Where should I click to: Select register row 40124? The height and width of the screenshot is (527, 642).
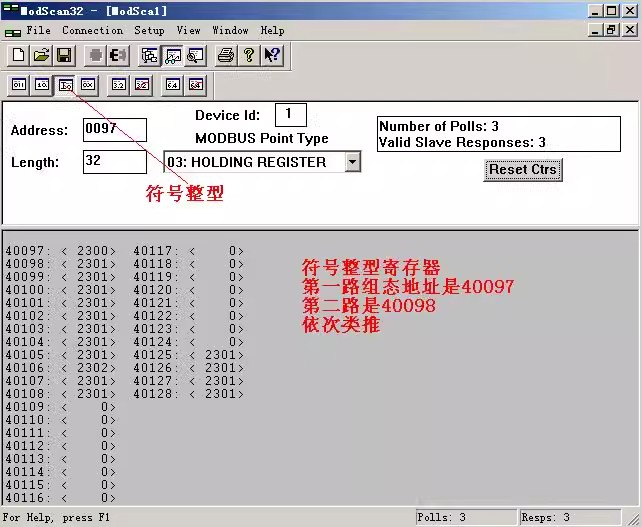coord(188,342)
